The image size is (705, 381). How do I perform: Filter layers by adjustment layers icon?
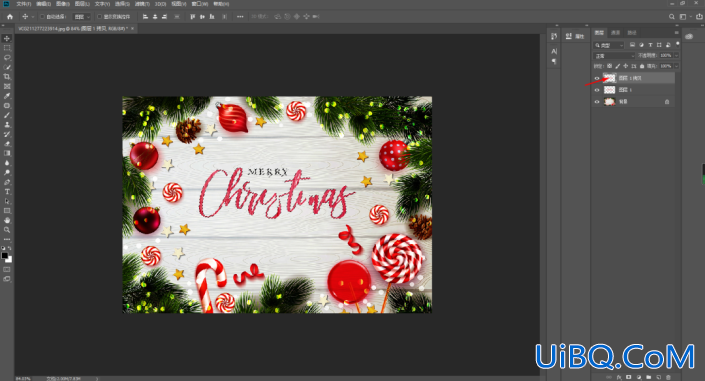641,45
